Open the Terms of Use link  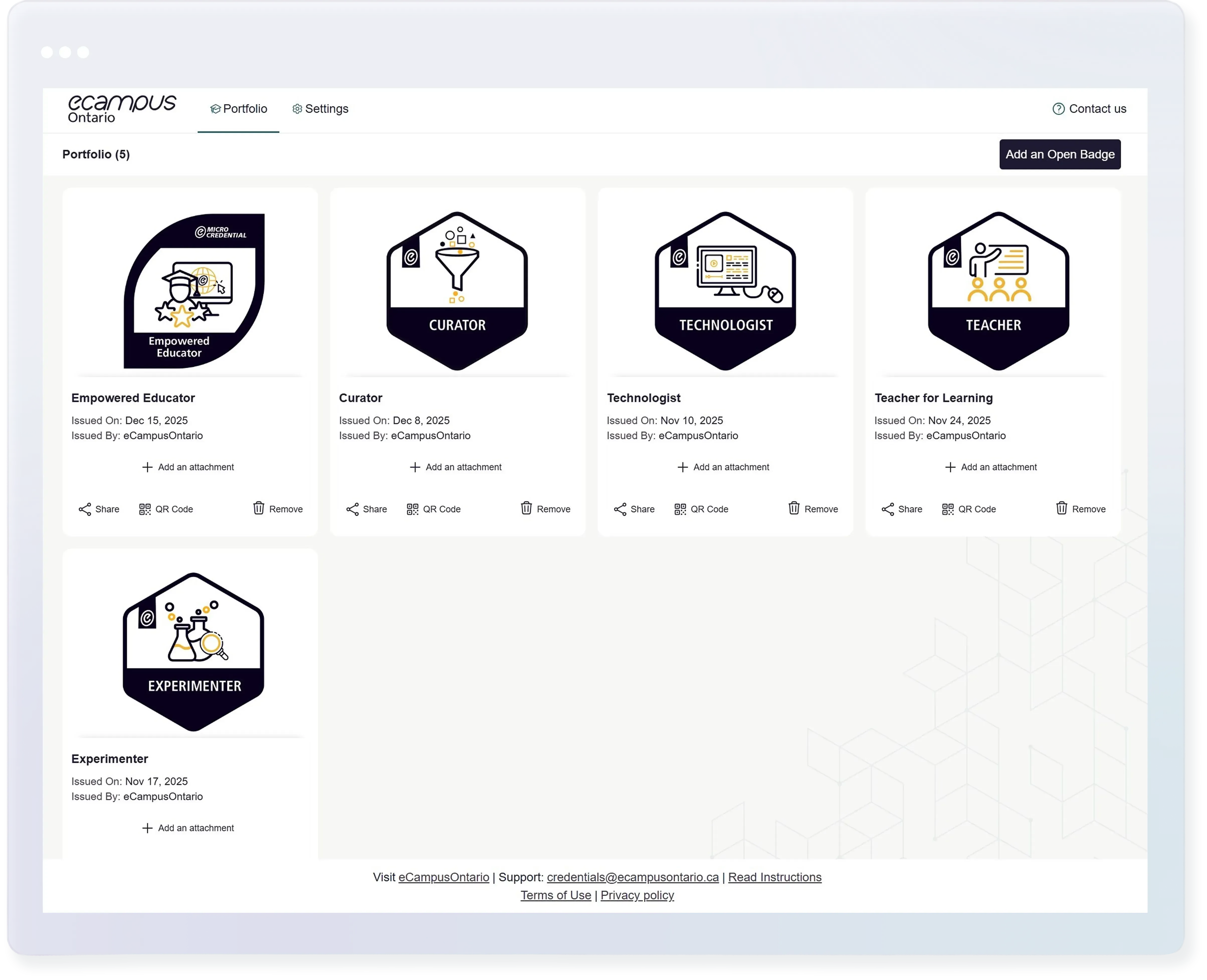click(x=556, y=895)
